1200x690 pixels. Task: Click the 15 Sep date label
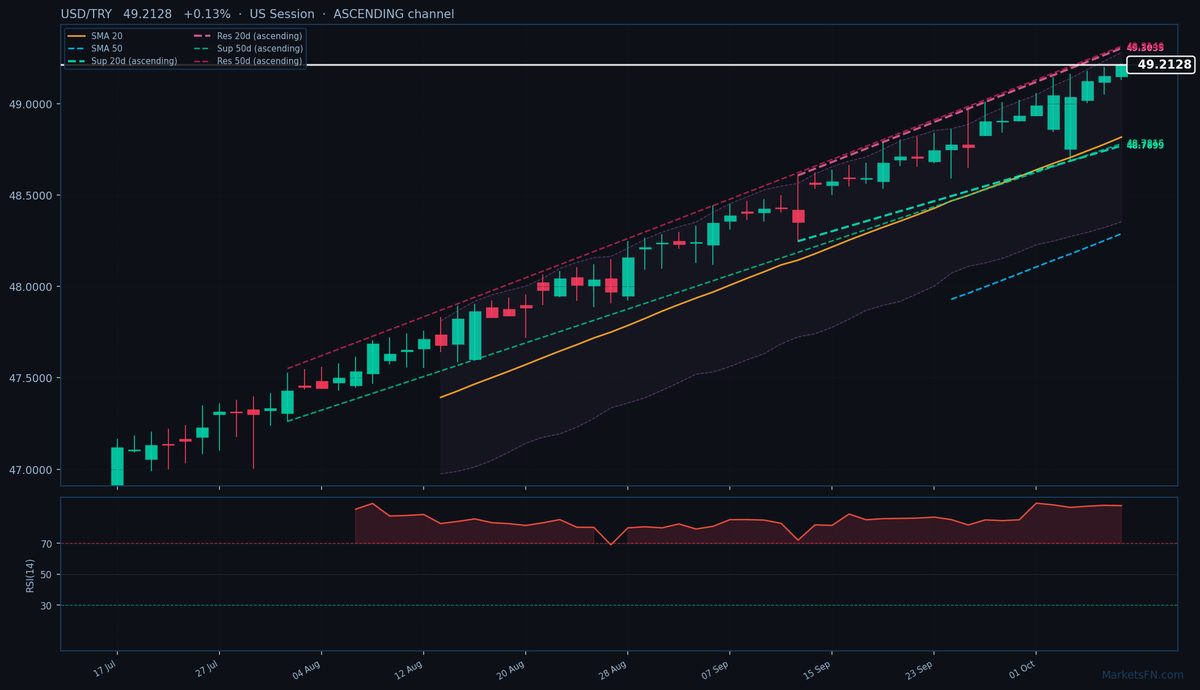(x=818, y=668)
